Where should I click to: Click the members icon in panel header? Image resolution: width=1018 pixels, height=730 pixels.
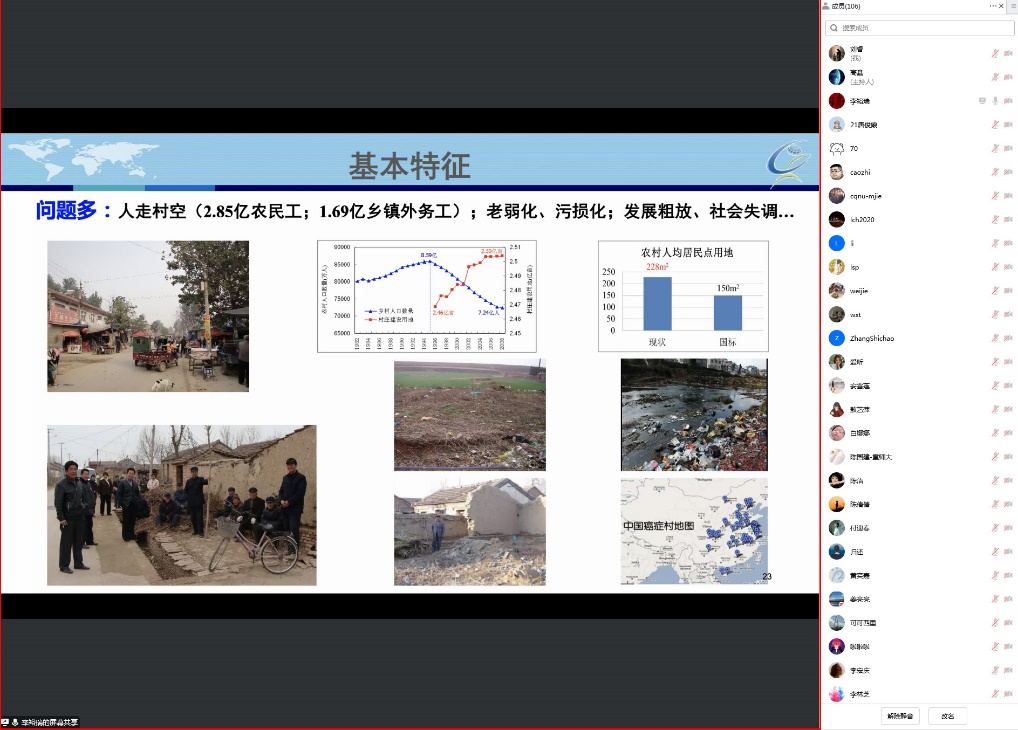[825, 6]
